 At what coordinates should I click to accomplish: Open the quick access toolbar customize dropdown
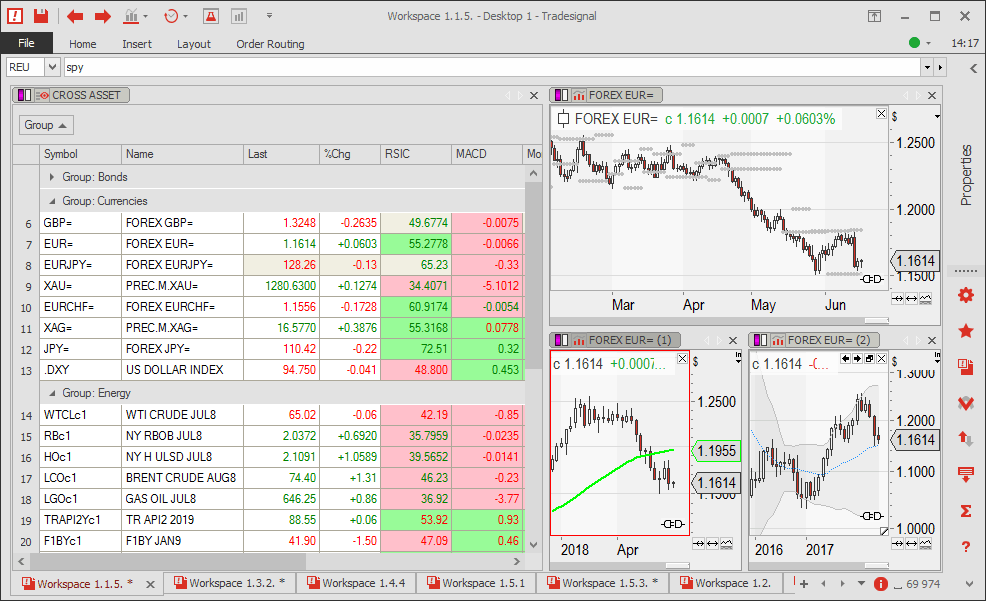pos(269,16)
